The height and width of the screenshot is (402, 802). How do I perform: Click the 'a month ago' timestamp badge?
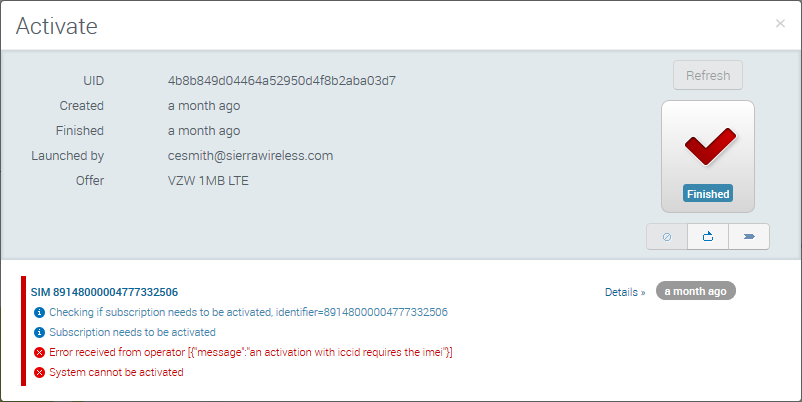coord(696,291)
